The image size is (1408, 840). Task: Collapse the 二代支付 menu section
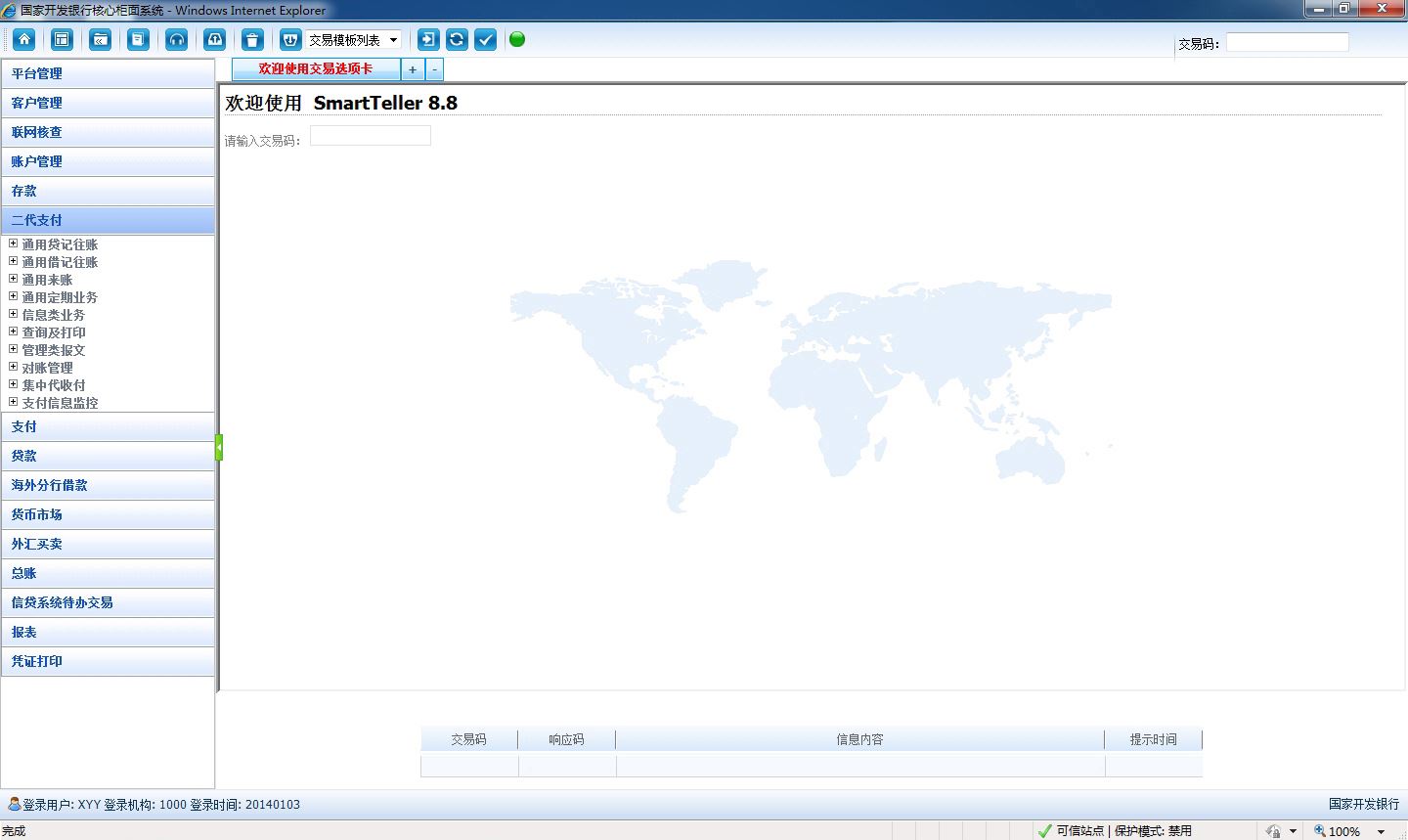[x=108, y=220]
